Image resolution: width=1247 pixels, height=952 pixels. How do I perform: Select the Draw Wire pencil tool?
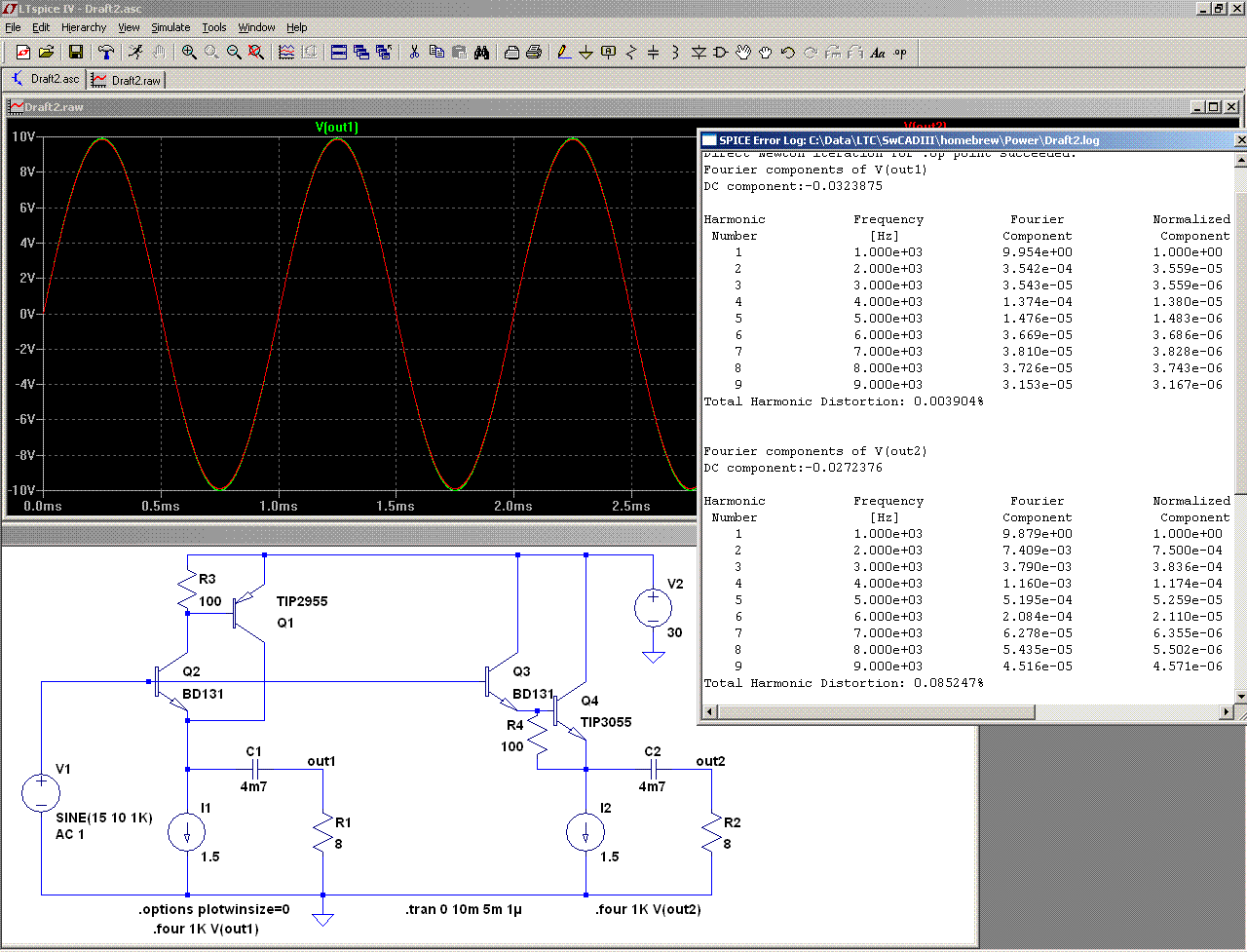(563, 53)
